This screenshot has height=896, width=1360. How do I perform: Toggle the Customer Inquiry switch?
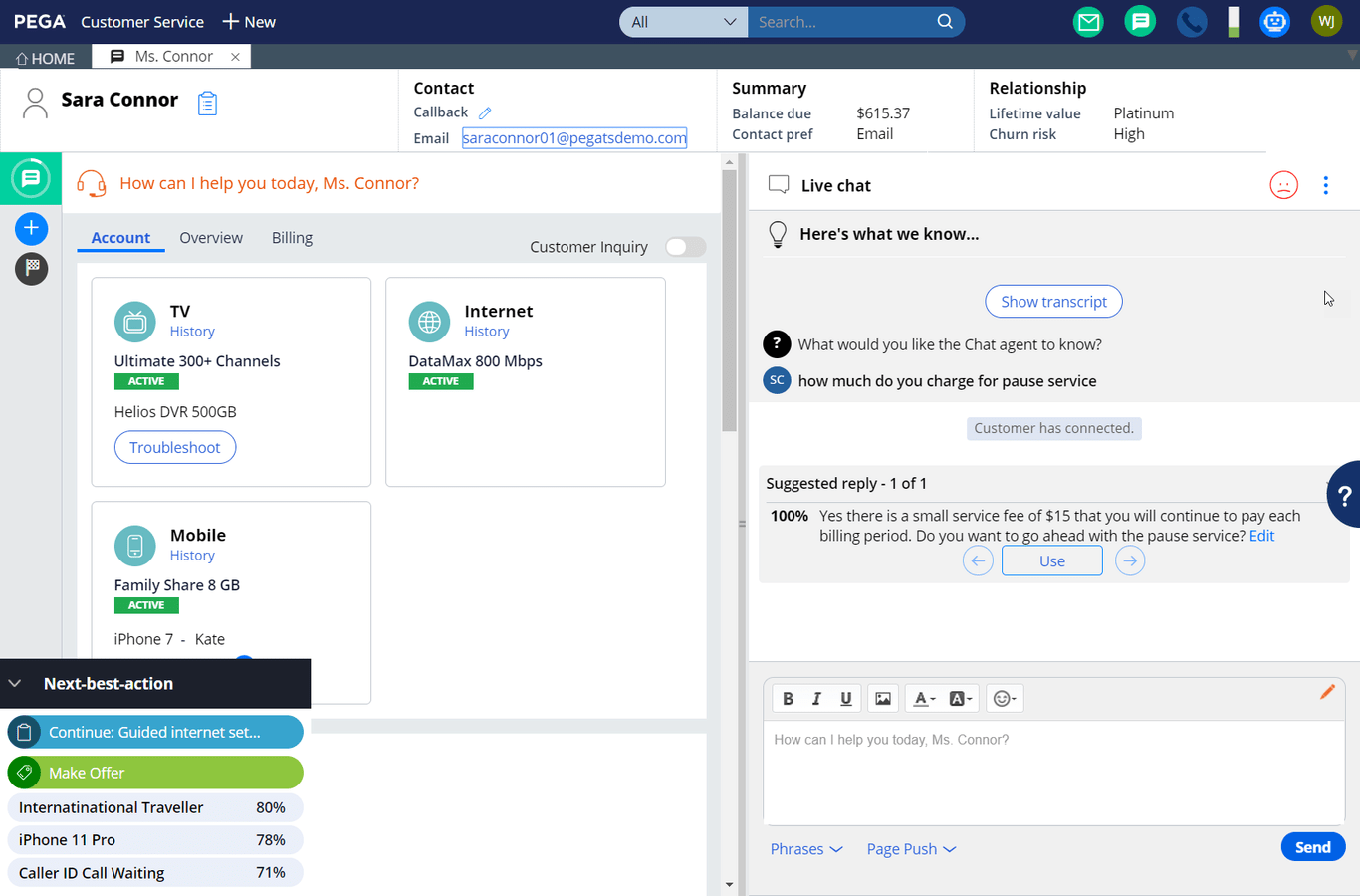pos(685,247)
